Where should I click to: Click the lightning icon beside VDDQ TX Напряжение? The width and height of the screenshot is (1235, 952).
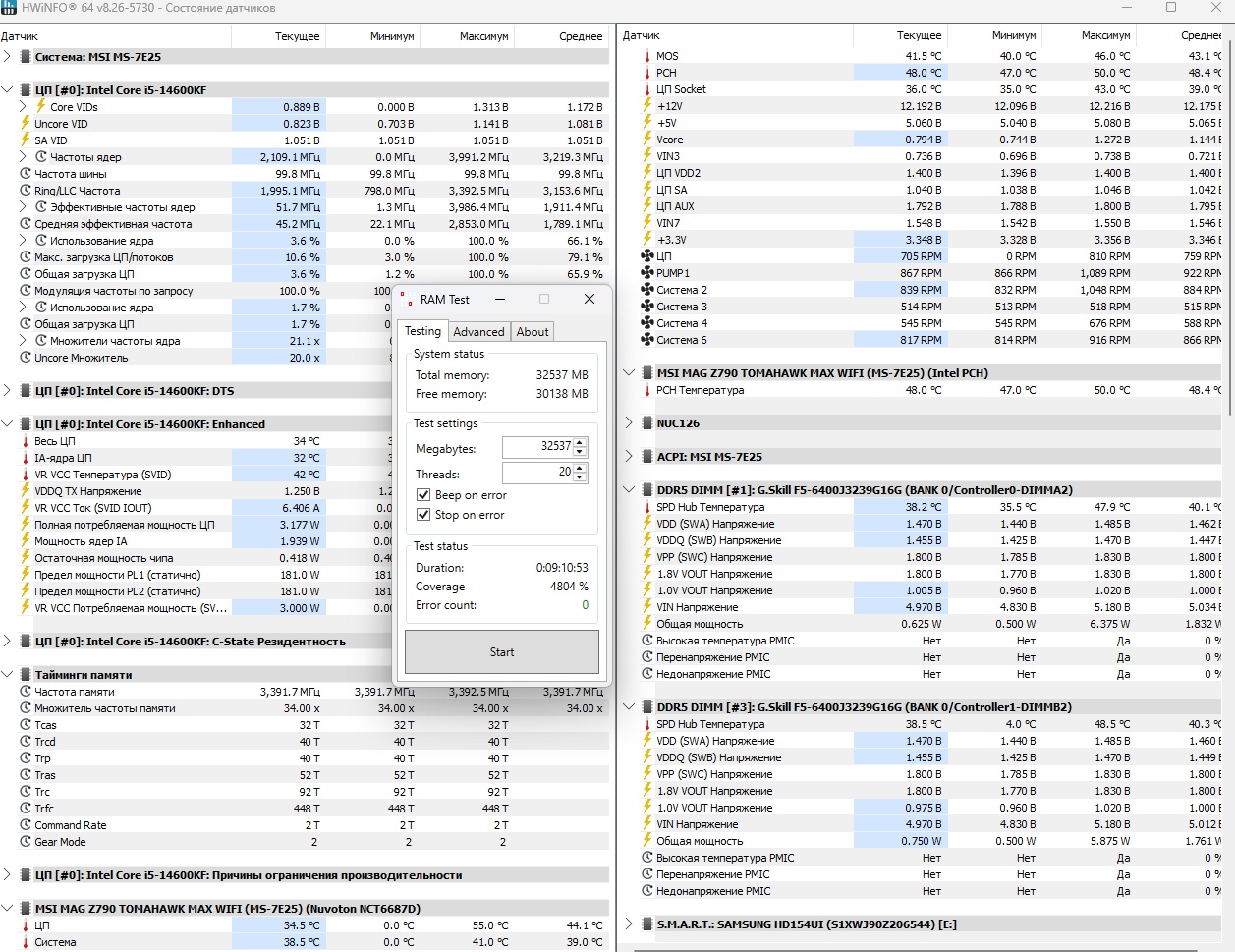click(x=26, y=491)
